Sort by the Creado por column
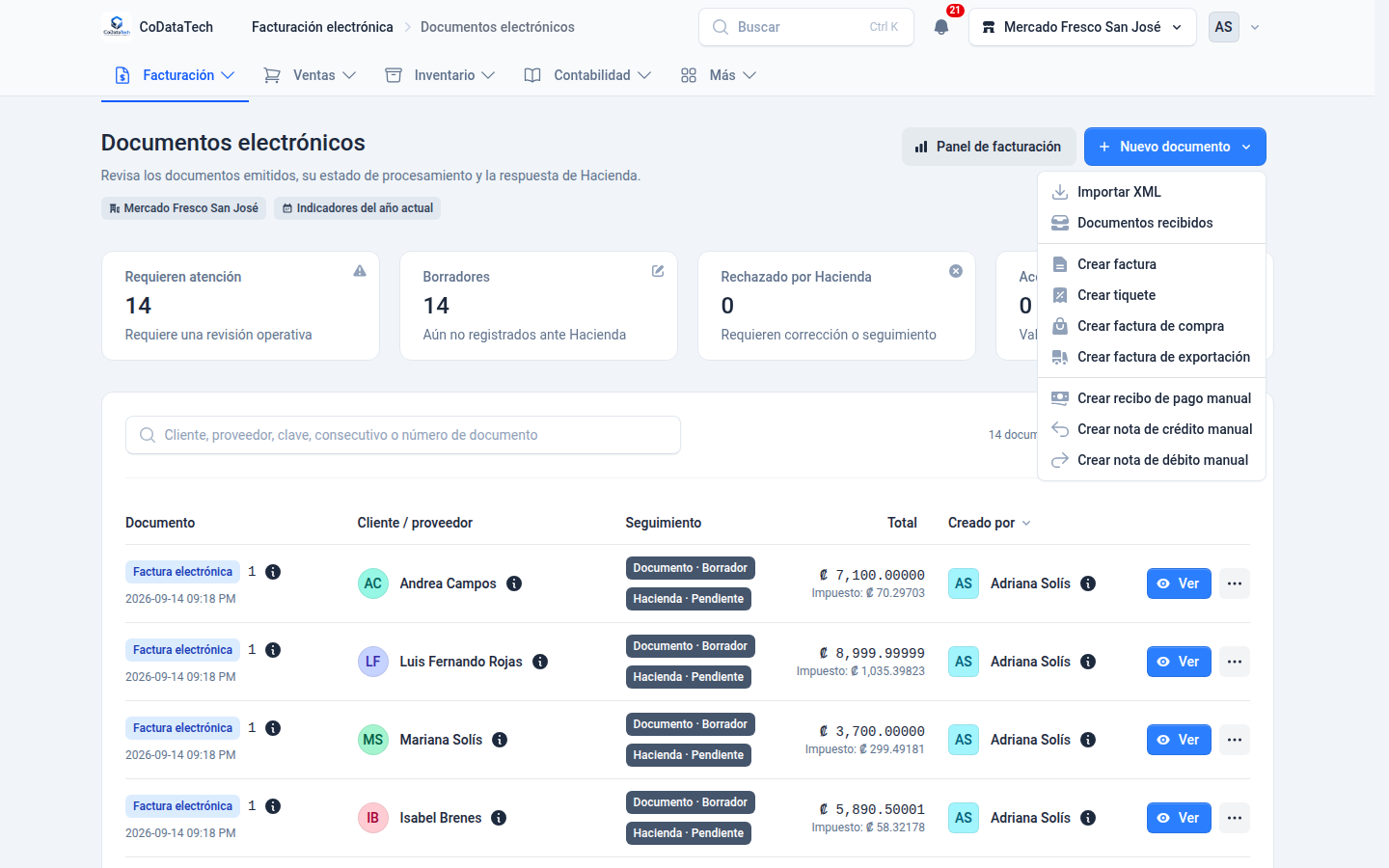Image resolution: width=1389 pixels, height=868 pixels. (990, 523)
